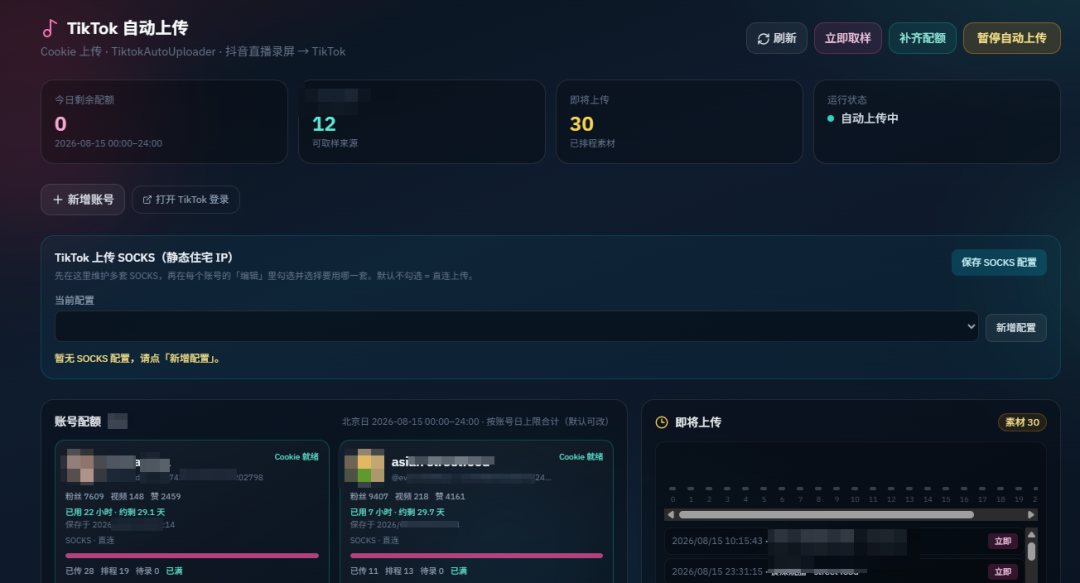Click the upload list scroll-up arrow

[x=1031, y=534]
